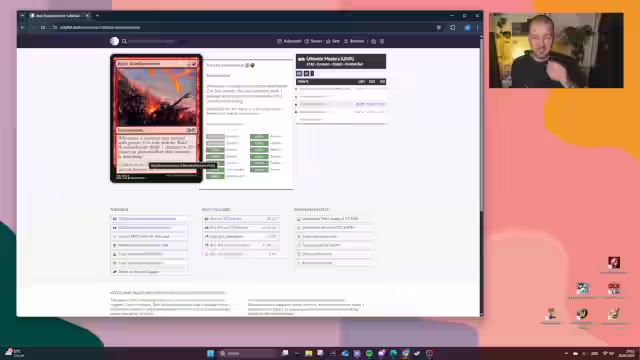
Task: Click the Random card link
Action: [353, 41]
